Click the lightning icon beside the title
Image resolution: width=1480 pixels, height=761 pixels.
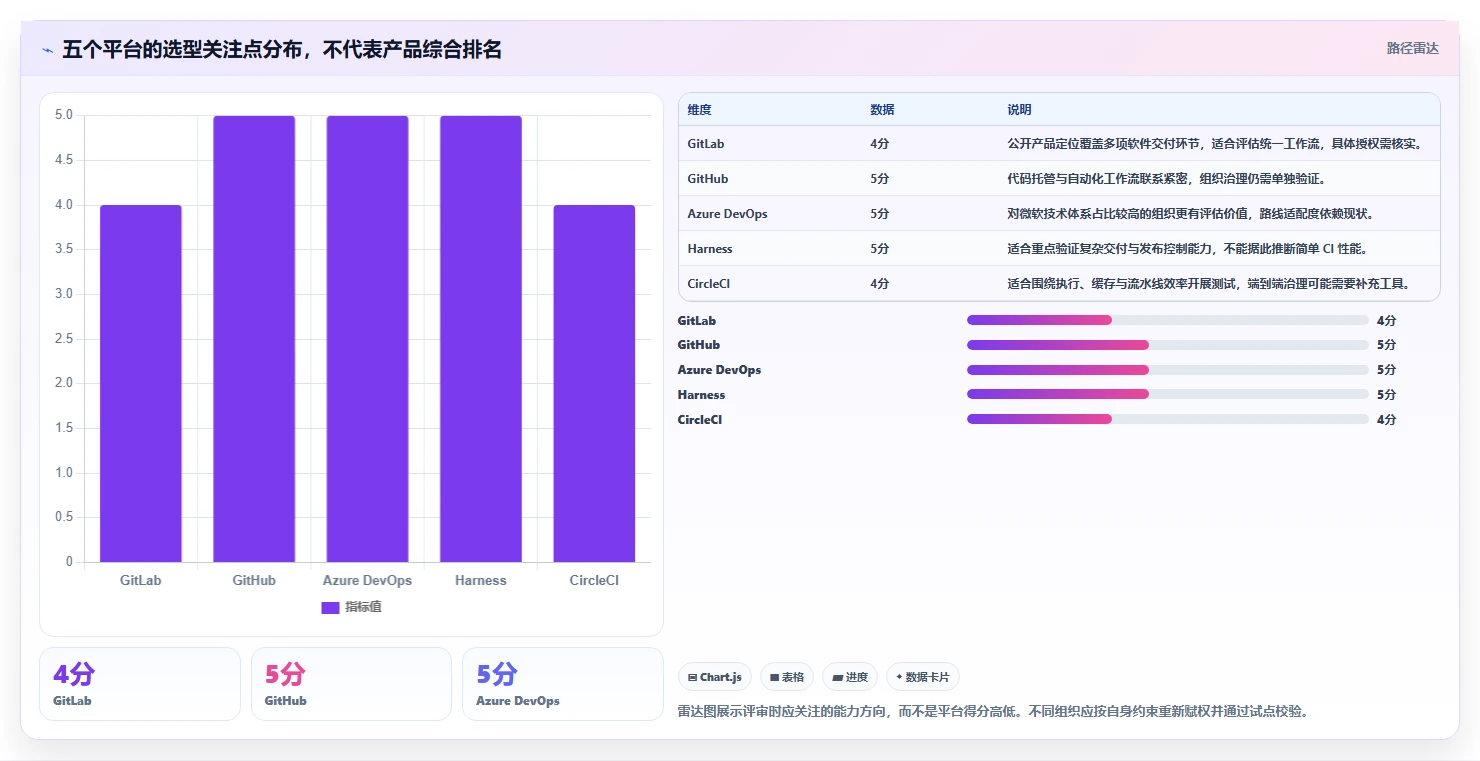[47, 50]
